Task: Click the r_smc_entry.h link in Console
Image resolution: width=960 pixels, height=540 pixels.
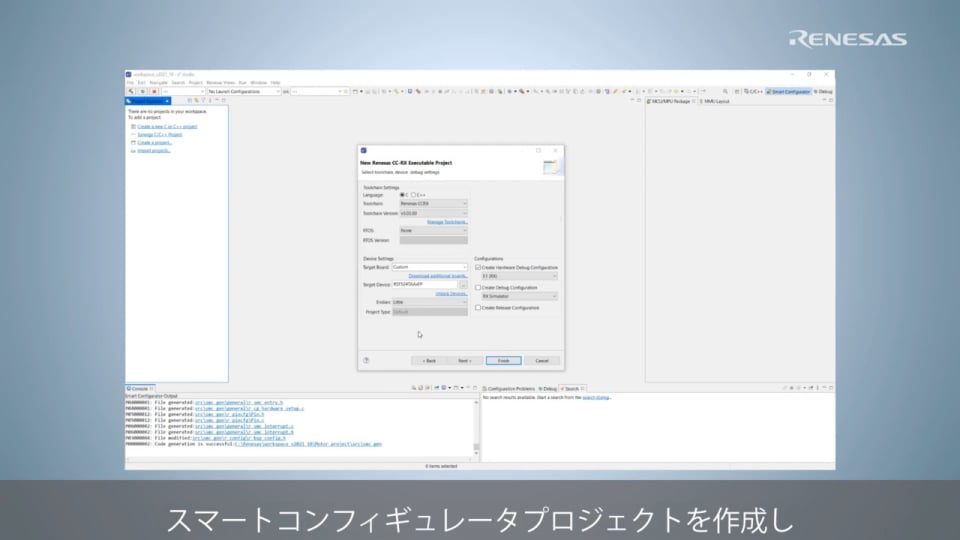Action: tap(239, 403)
